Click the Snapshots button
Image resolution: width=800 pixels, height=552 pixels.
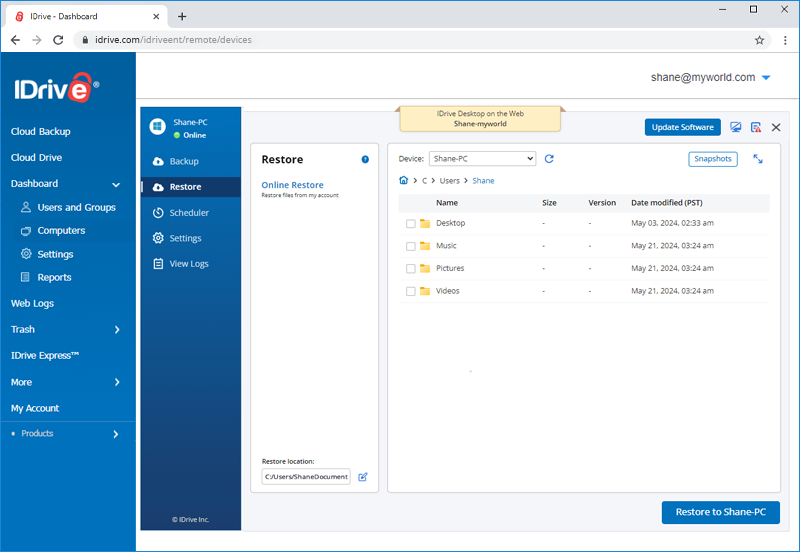point(713,159)
